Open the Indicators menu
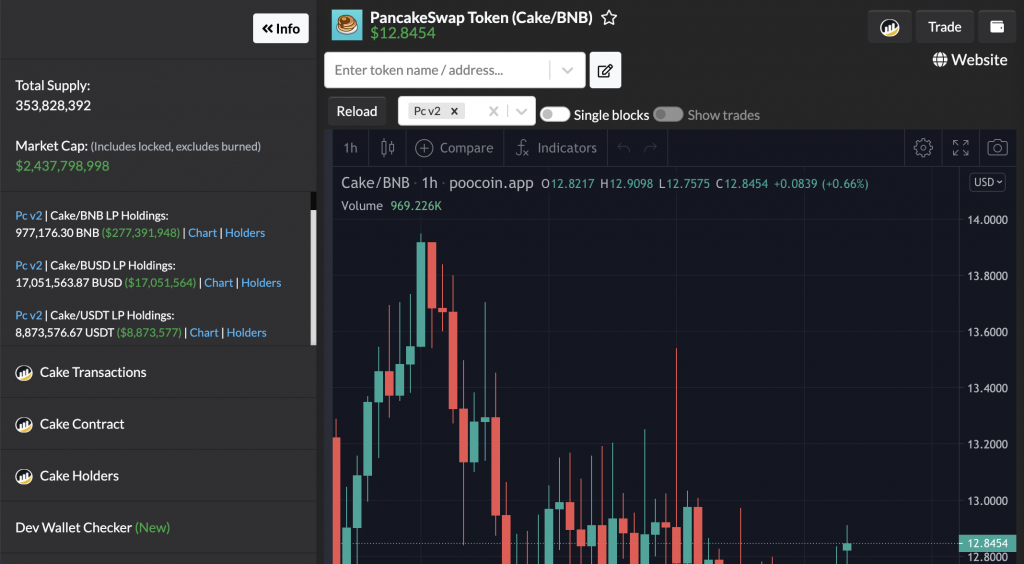Image resolution: width=1024 pixels, height=564 pixels. (556, 148)
